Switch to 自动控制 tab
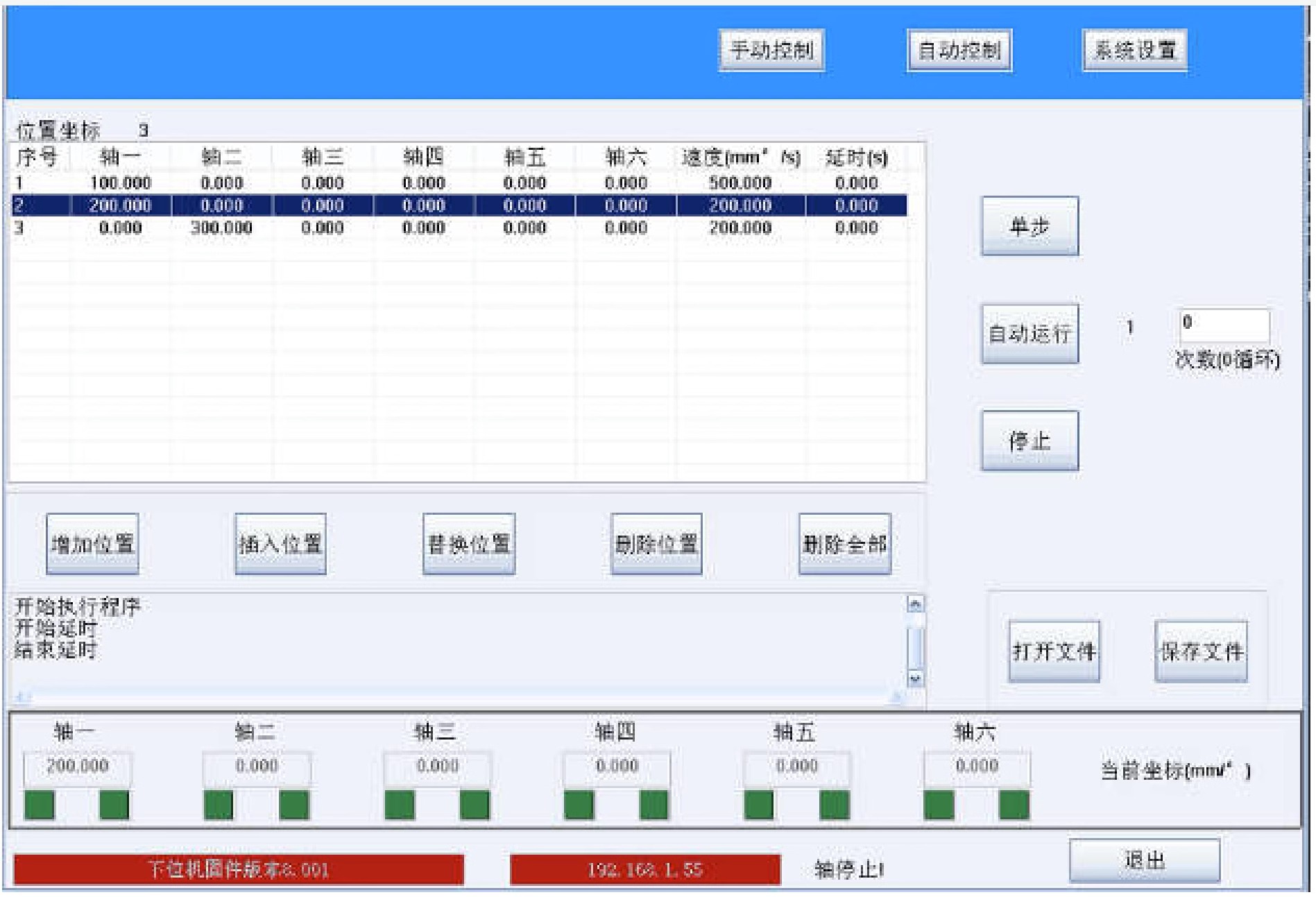The image size is (1316, 897). (959, 50)
